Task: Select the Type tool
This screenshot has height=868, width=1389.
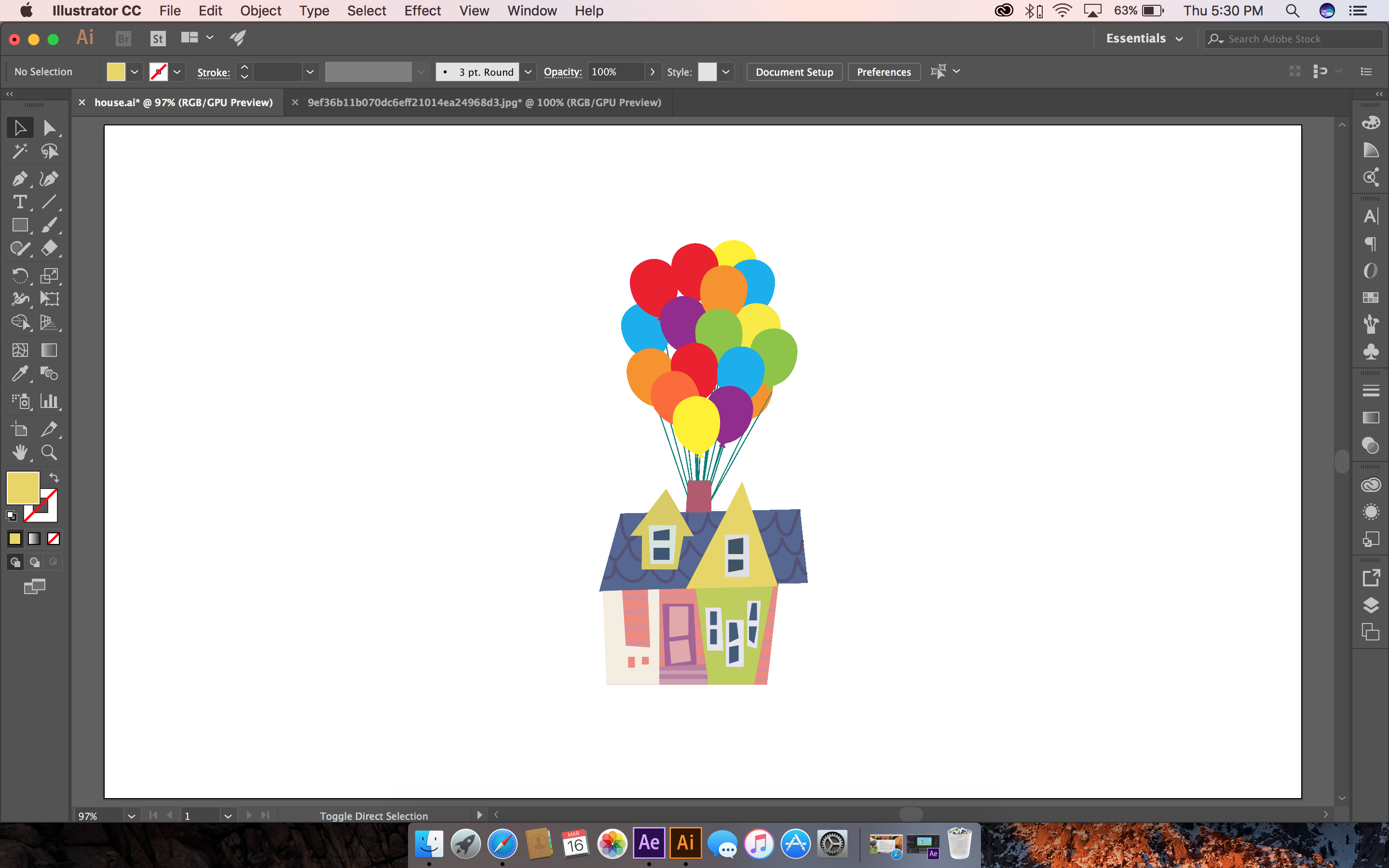Action: tap(20, 202)
